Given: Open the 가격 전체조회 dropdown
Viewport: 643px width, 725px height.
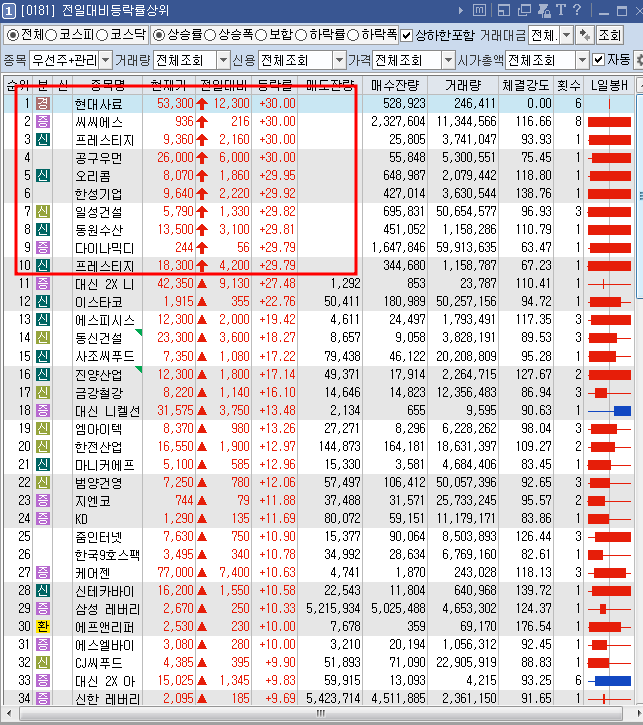Looking at the screenshot, I should tap(448, 60).
